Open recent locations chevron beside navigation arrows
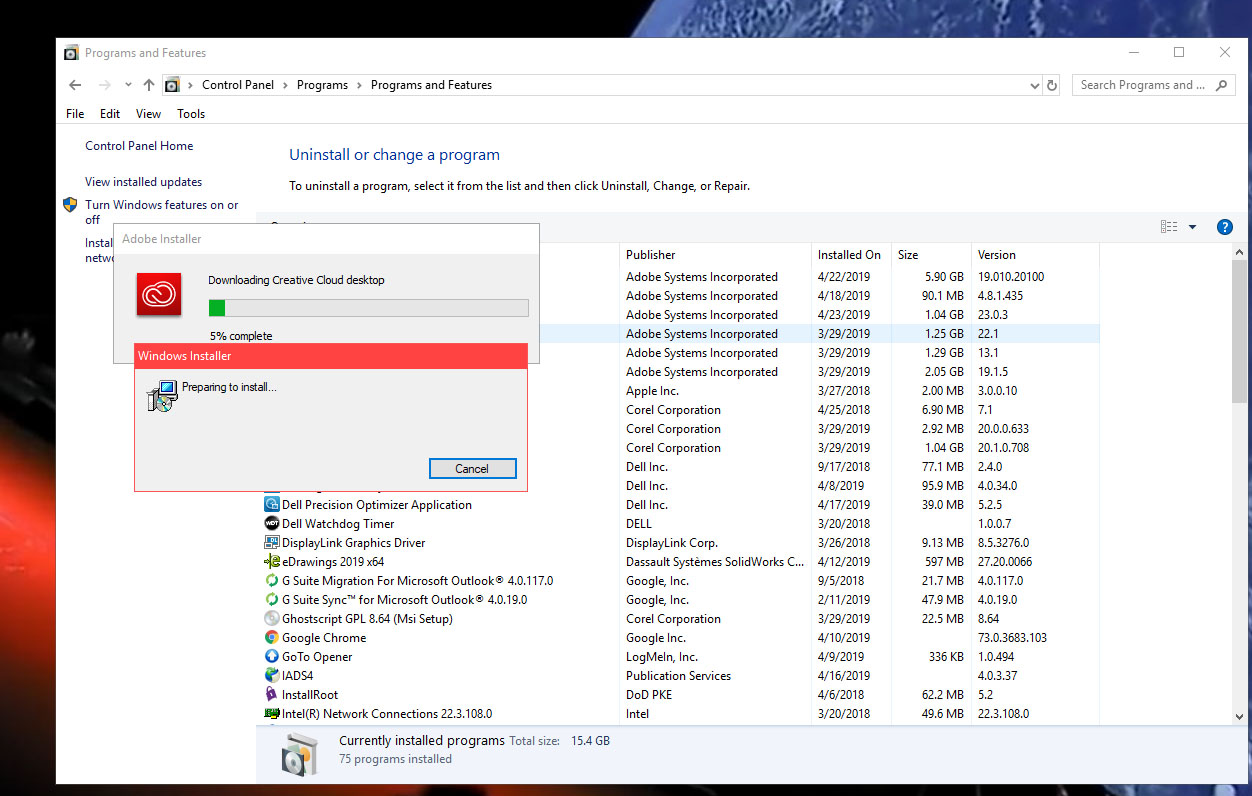 [x=127, y=85]
